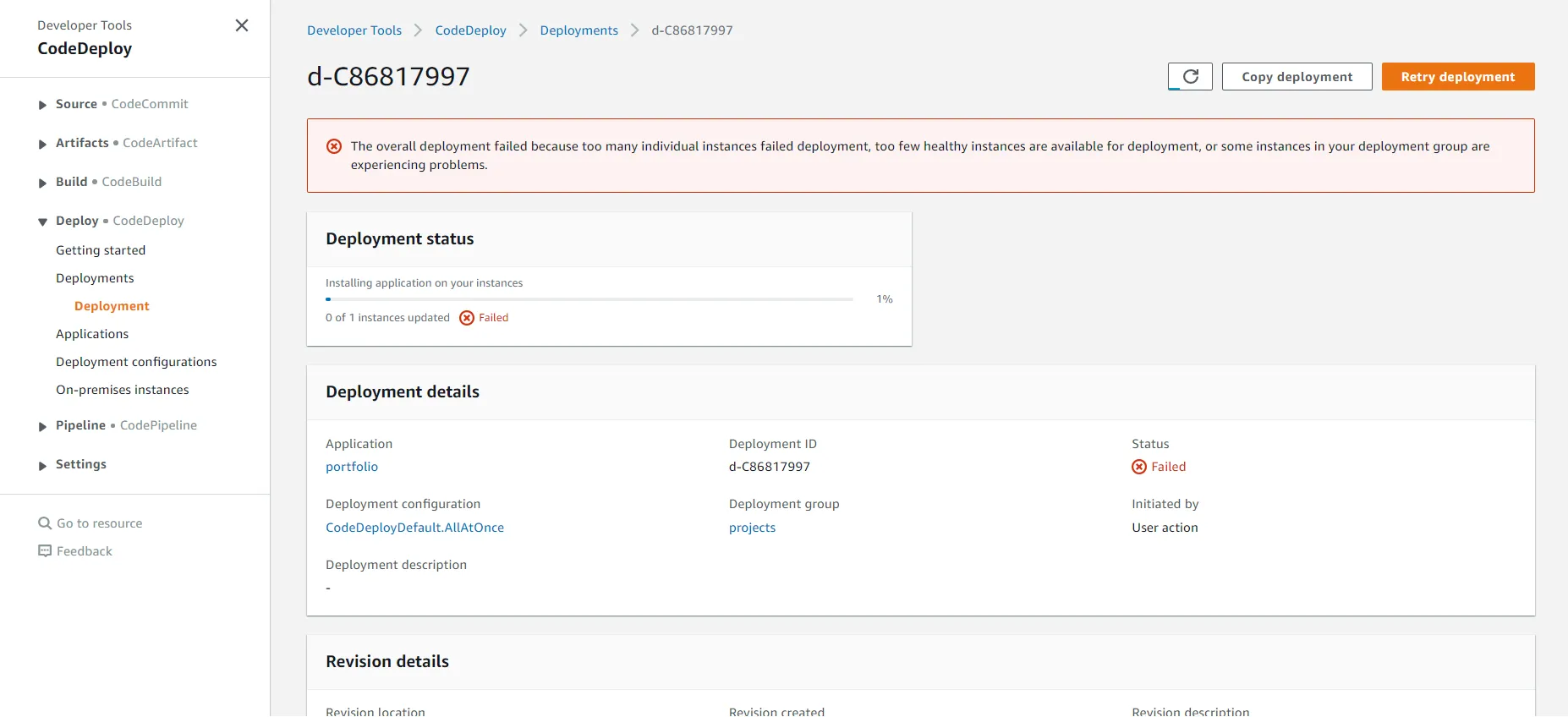The width and height of the screenshot is (1568, 717).
Task: Collapse the Deploy CodeDeploy section
Action: 42,222
